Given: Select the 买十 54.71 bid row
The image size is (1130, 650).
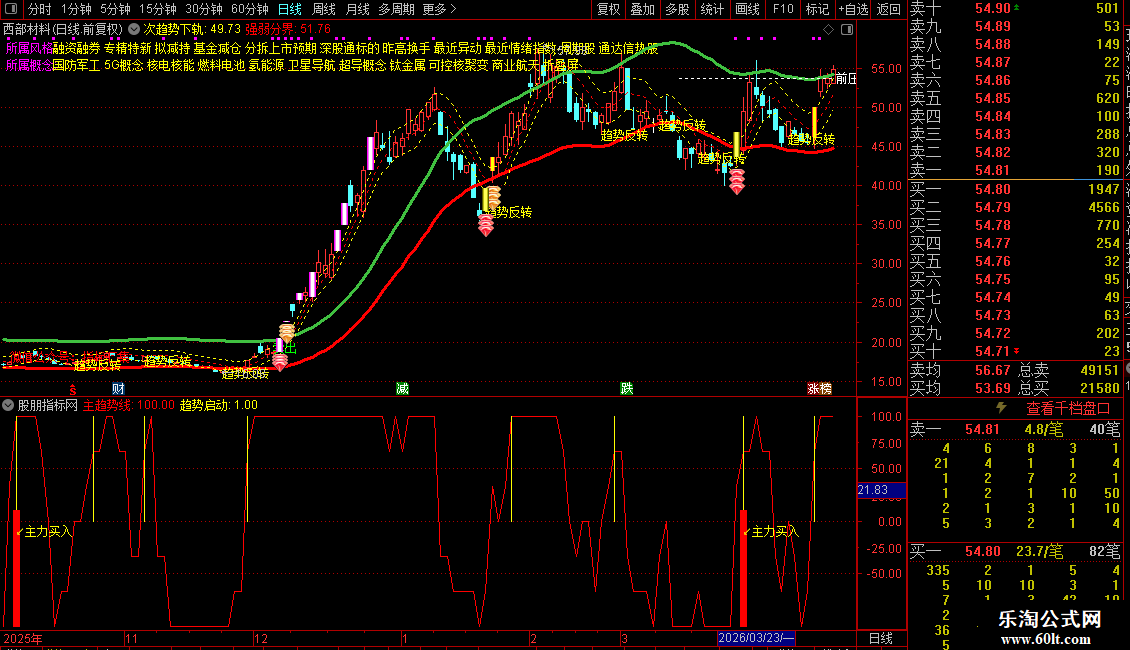Looking at the screenshot, I should coord(1015,351).
